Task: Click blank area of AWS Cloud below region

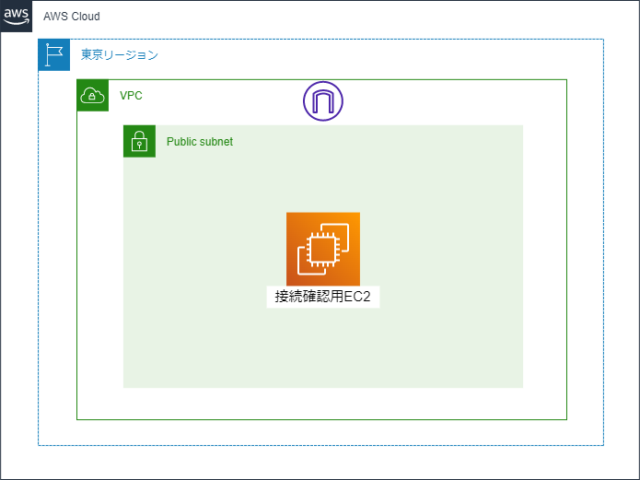Action: pos(322,462)
